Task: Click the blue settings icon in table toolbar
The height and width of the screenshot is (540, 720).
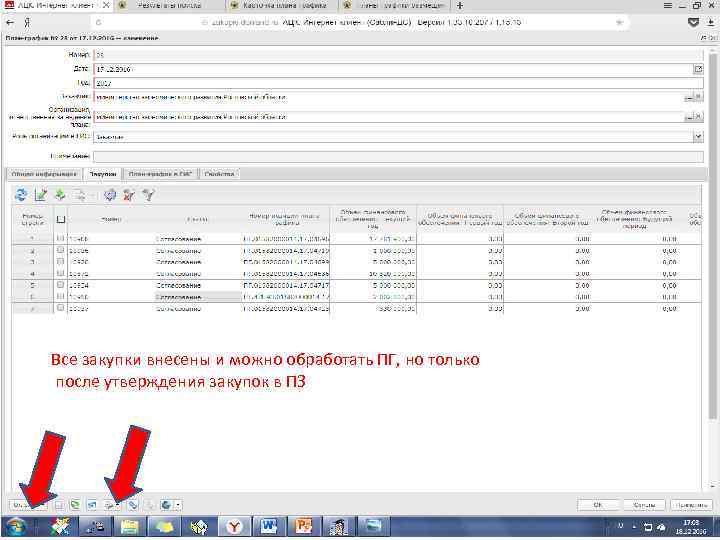Action: coord(110,195)
